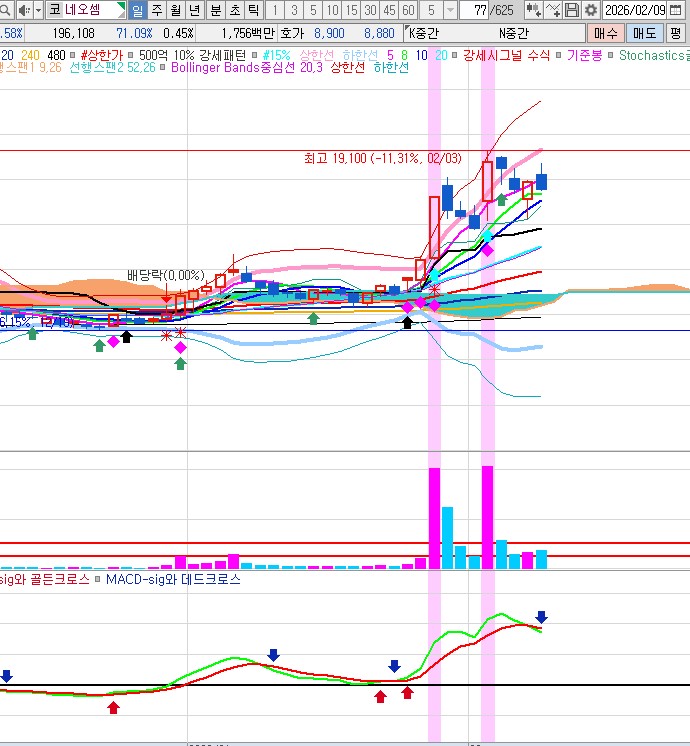Image resolution: width=690 pixels, height=746 pixels.
Task: Toggle the speaker sound icon
Action: point(24,10)
